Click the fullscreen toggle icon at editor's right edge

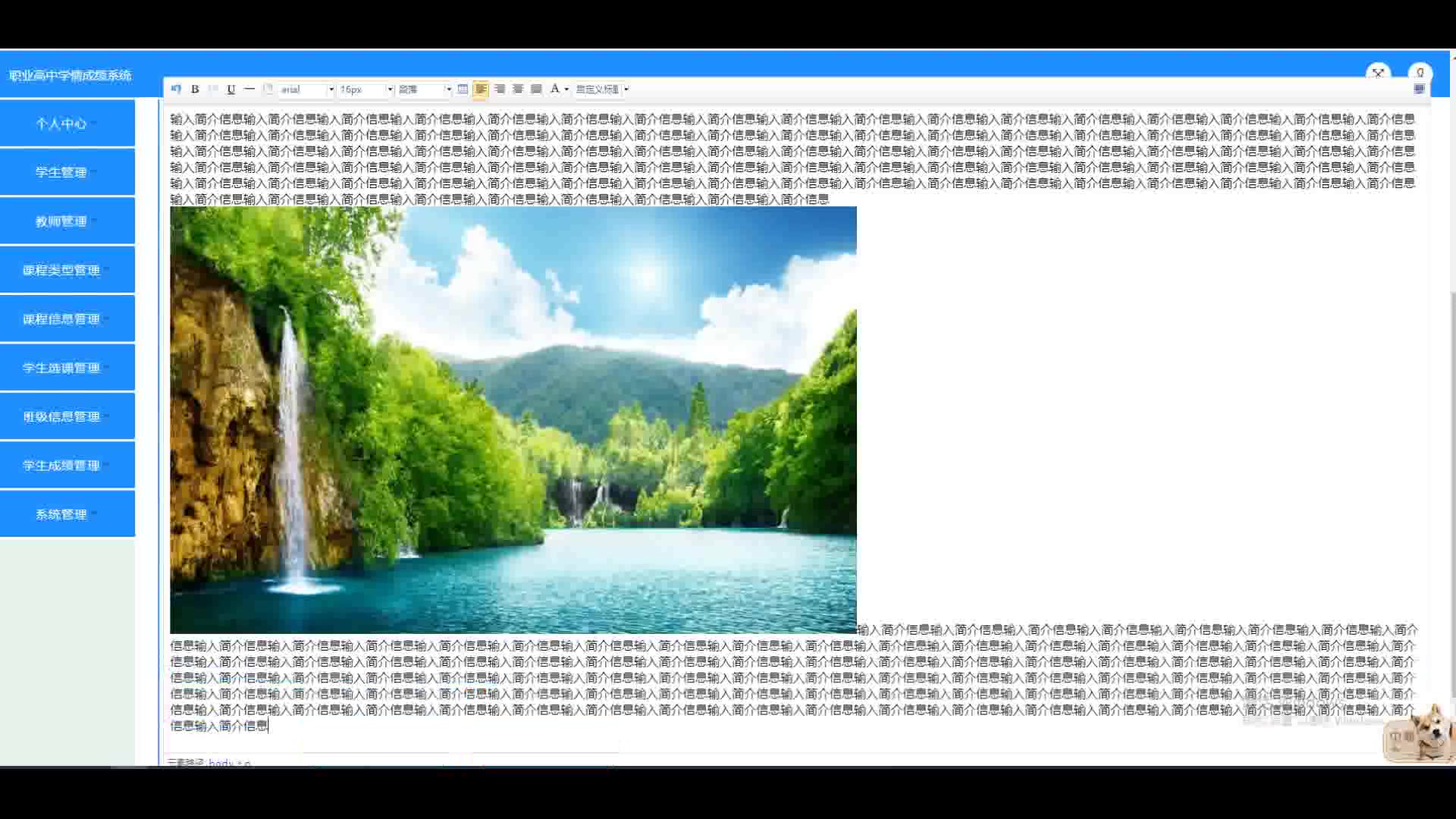(1420, 89)
